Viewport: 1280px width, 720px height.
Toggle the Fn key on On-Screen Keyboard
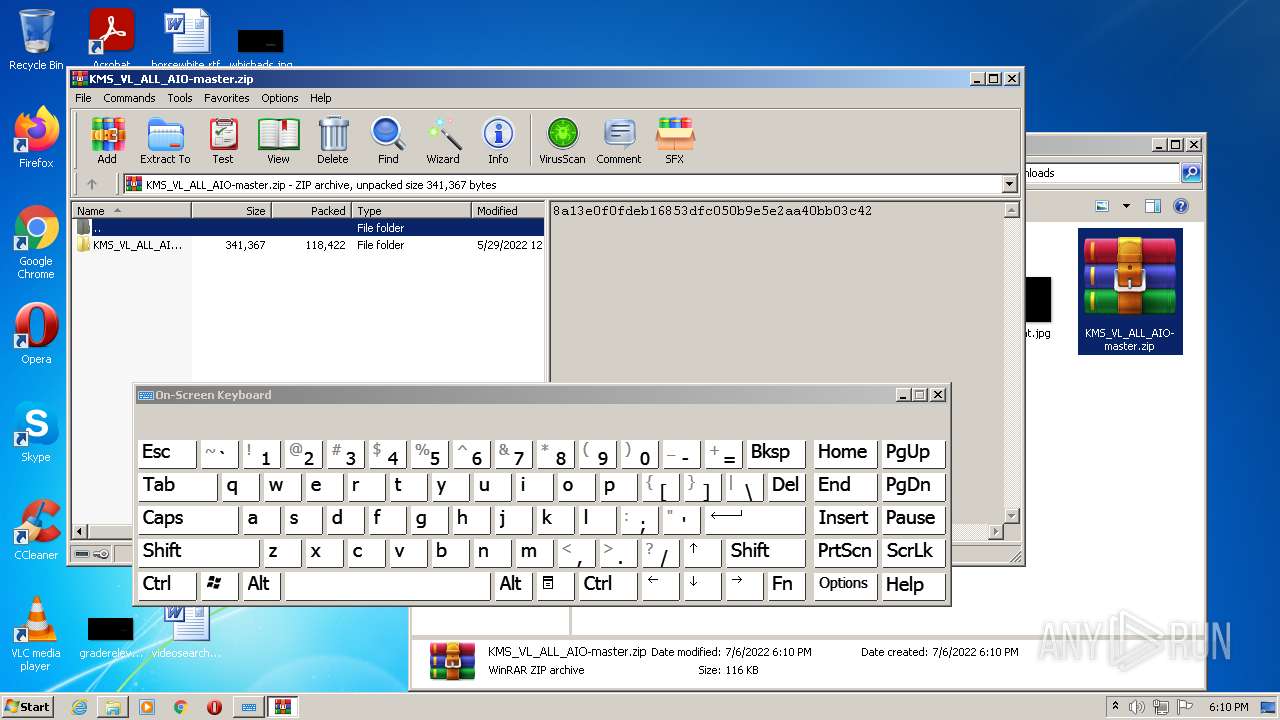pos(786,585)
